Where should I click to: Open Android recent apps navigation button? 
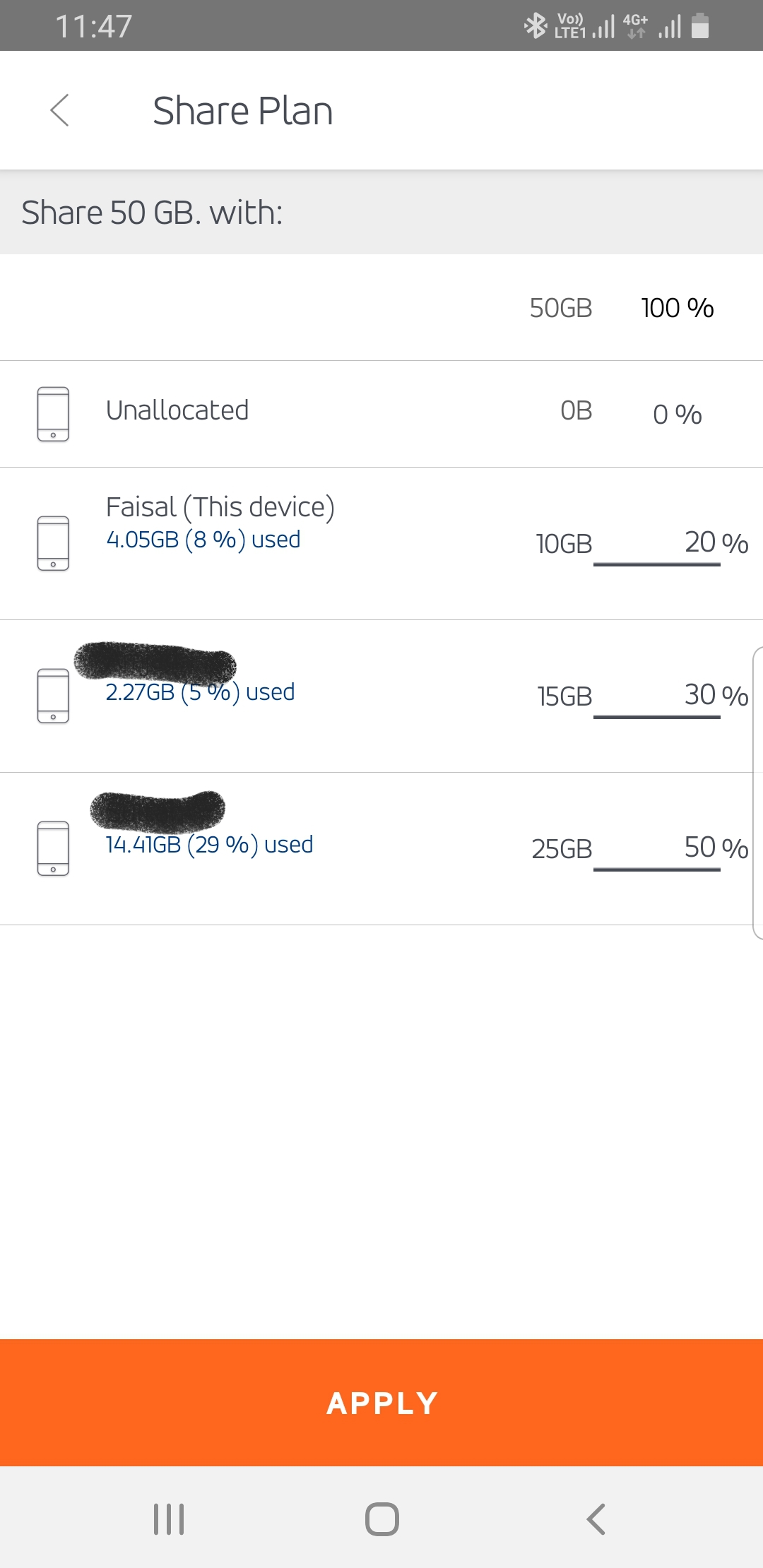(x=169, y=1519)
